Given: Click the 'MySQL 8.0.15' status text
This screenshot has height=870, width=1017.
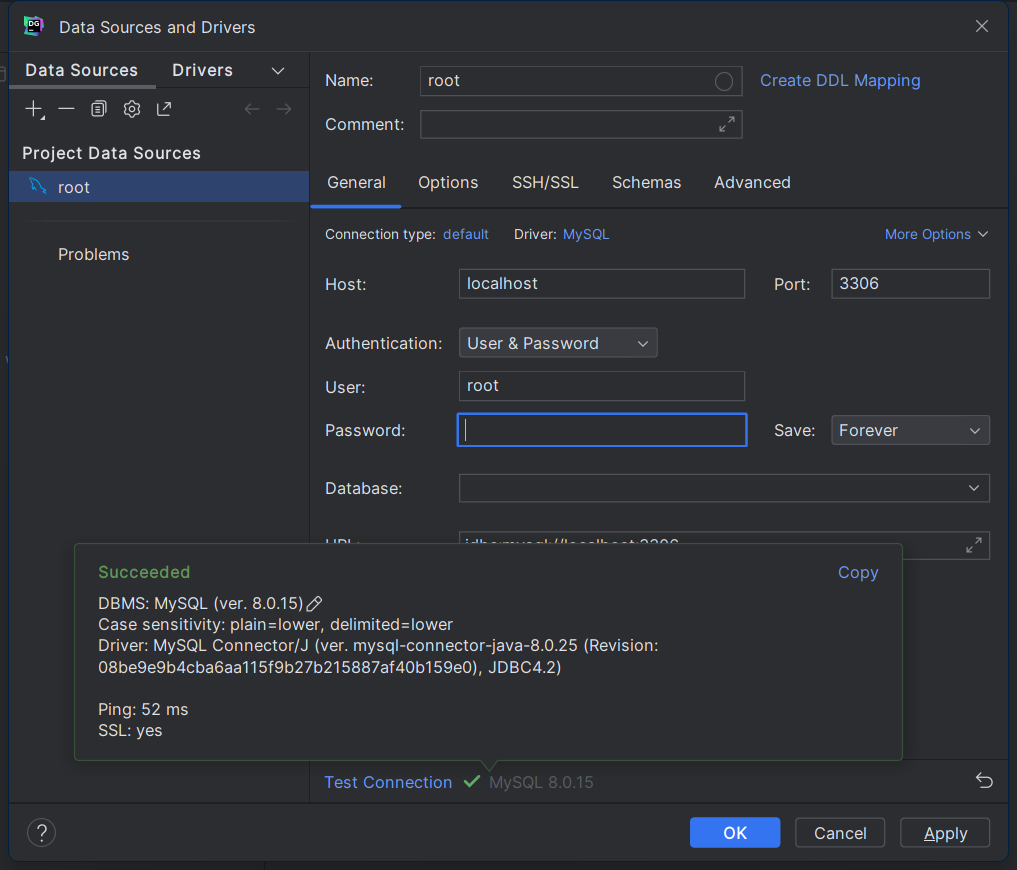Looking at the screenshot, I should pyautogui.click(x=541, y=782).
